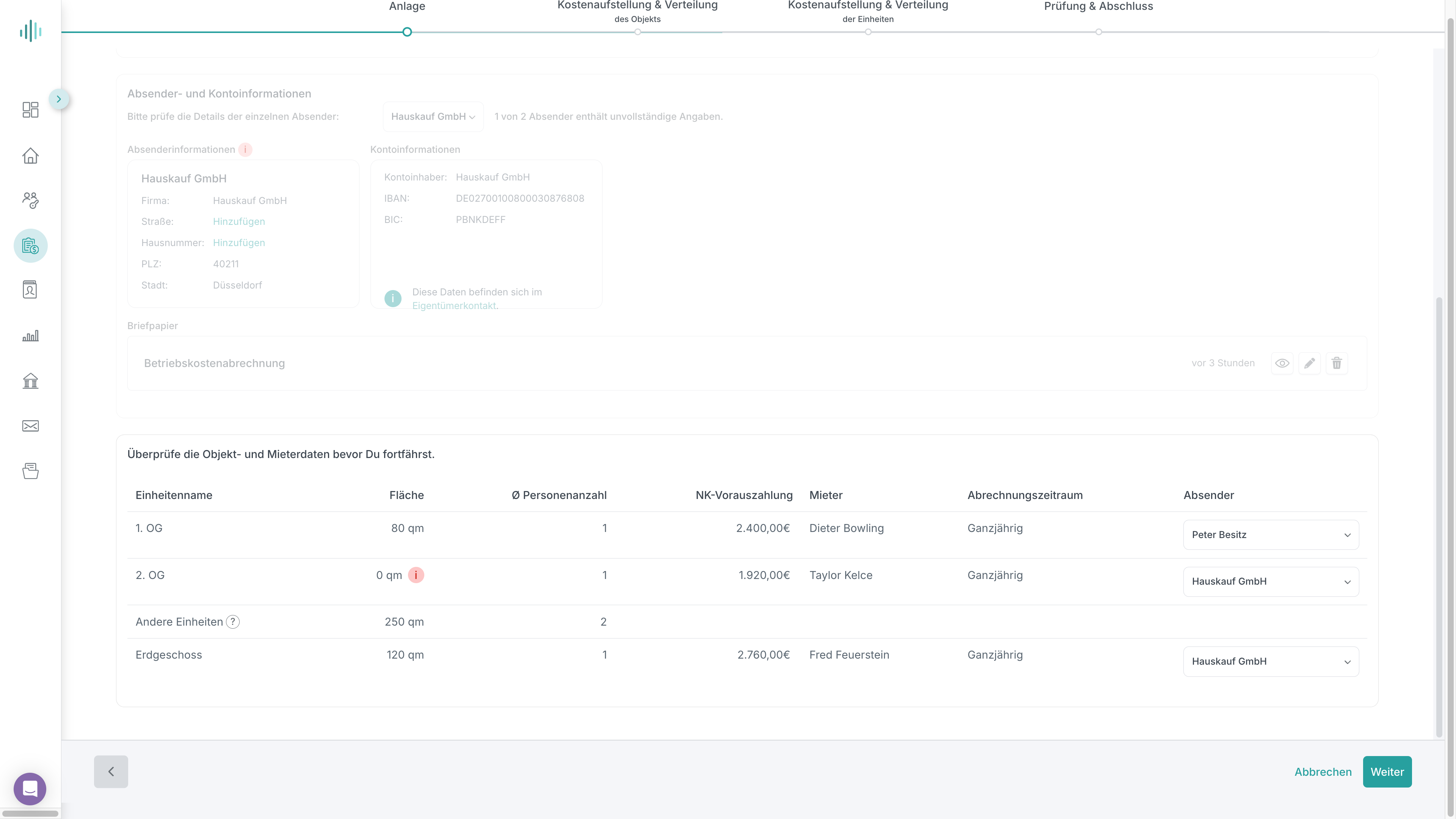The image size is (1456, 819).
Task: Click the Anlage progress step marker
Action: (x=407, y=31)
